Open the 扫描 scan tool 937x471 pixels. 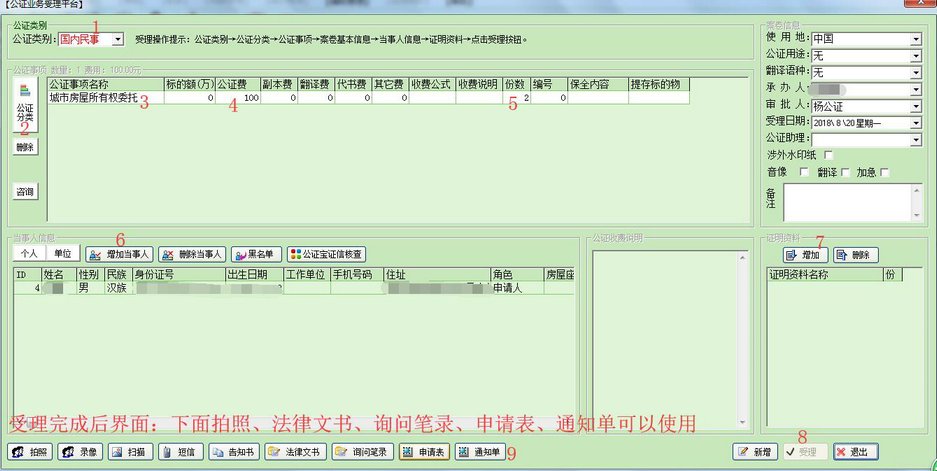point(130,452)
